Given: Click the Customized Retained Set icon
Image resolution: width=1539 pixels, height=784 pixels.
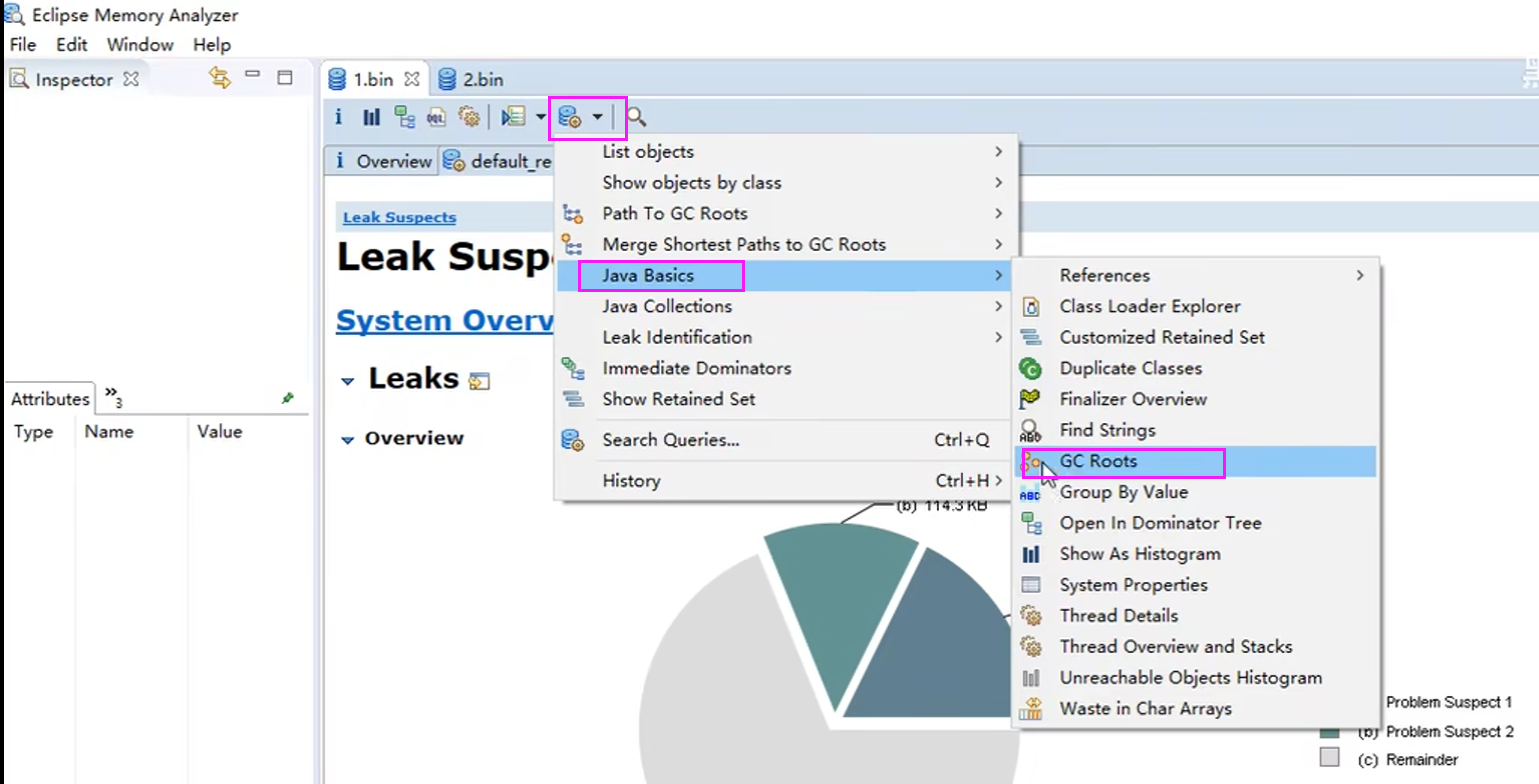Looking at the screenshot, I should coord(1030,338).
